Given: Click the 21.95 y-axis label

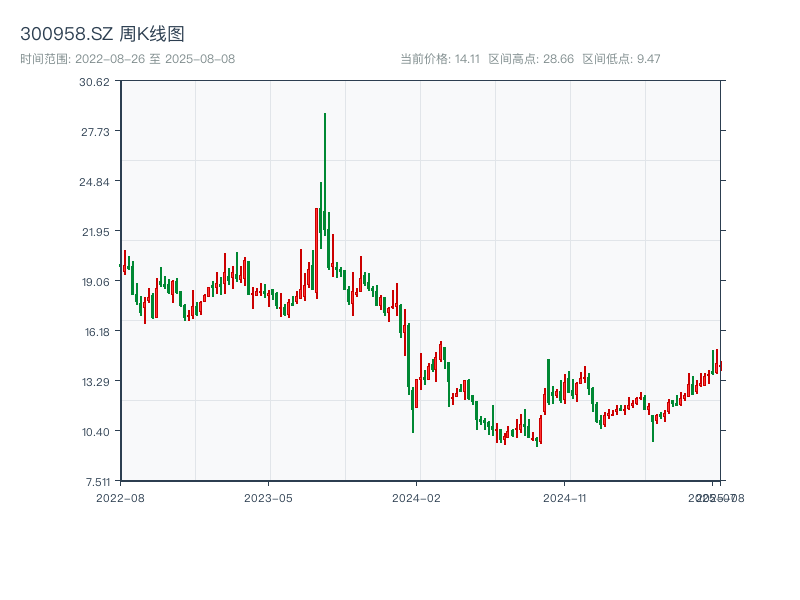Looking at the screenshot, I should (x=95, y=232).
